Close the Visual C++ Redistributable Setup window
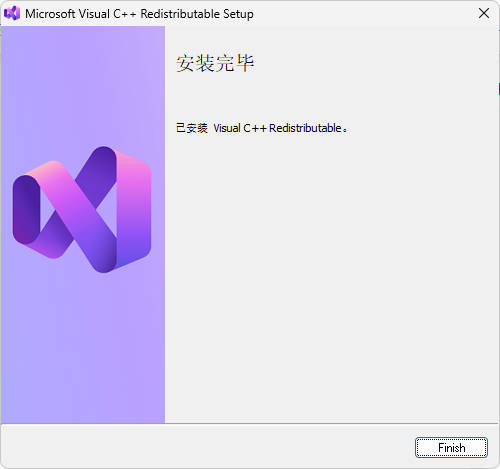 [x=484, y=13]
